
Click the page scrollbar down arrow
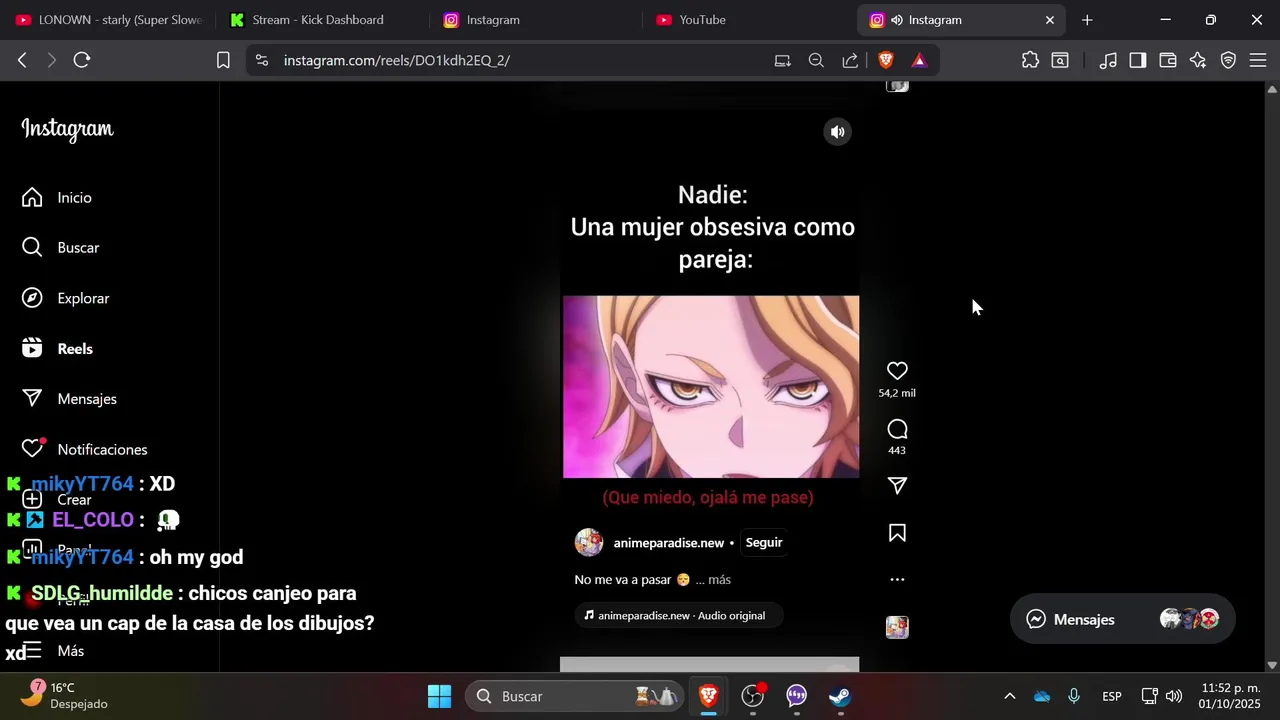tap(1272, 665)
